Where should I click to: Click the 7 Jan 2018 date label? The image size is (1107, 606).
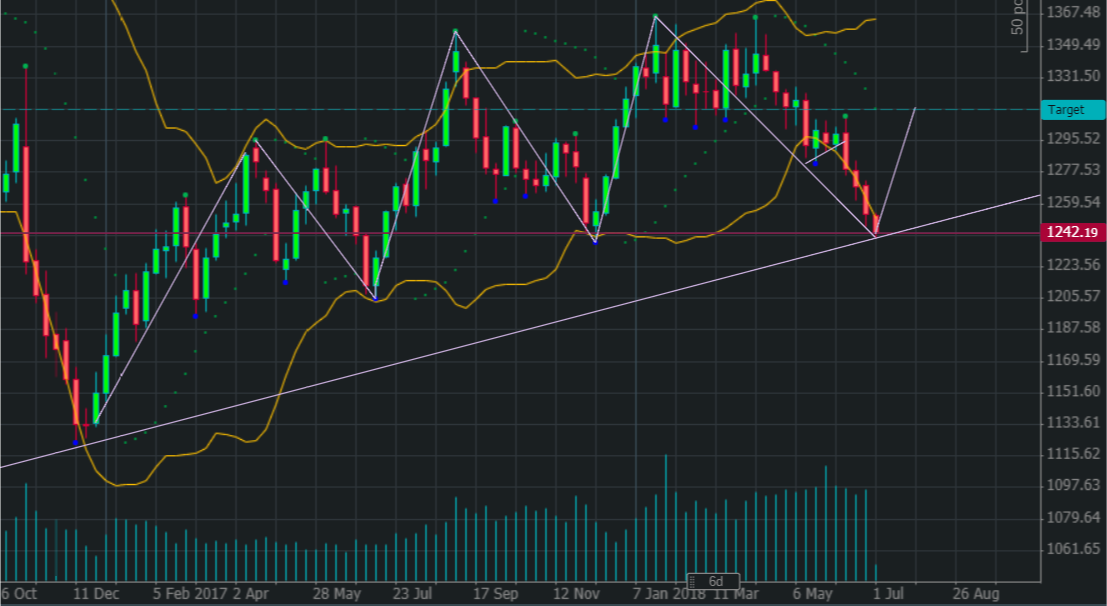[669, 593]
